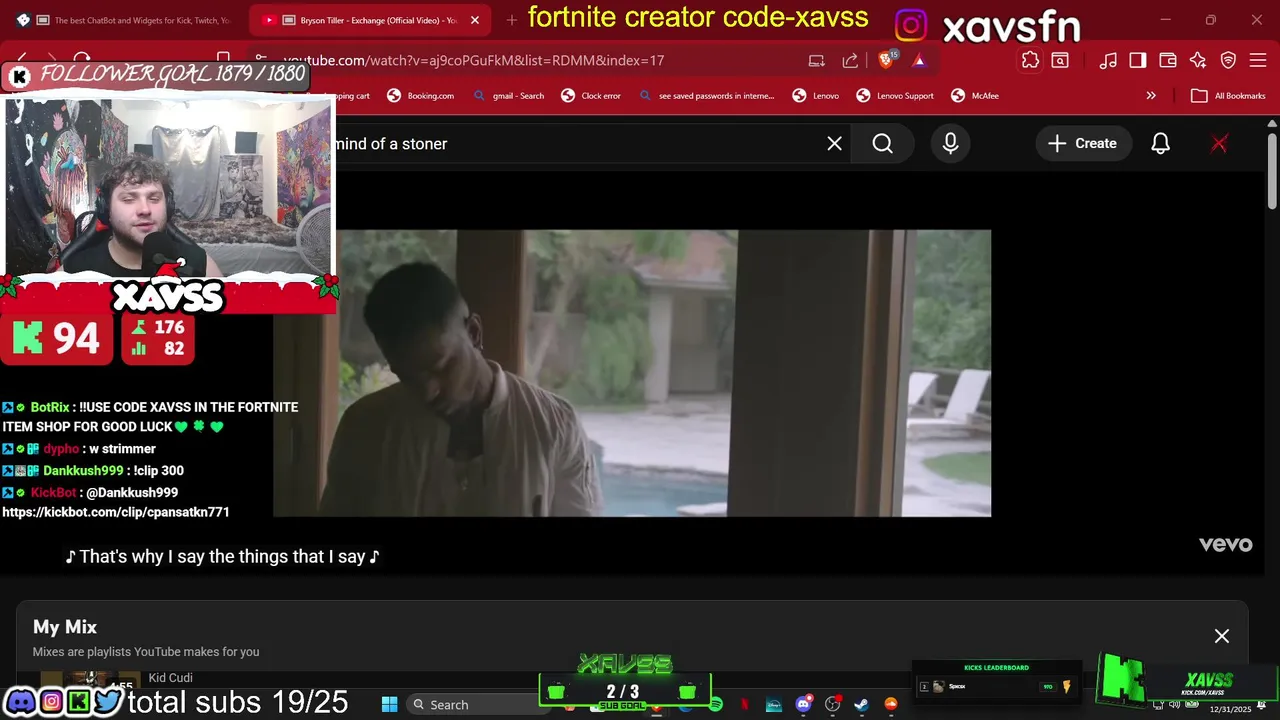Open the Brave playlist music note icon

(x=1108, y=60)
